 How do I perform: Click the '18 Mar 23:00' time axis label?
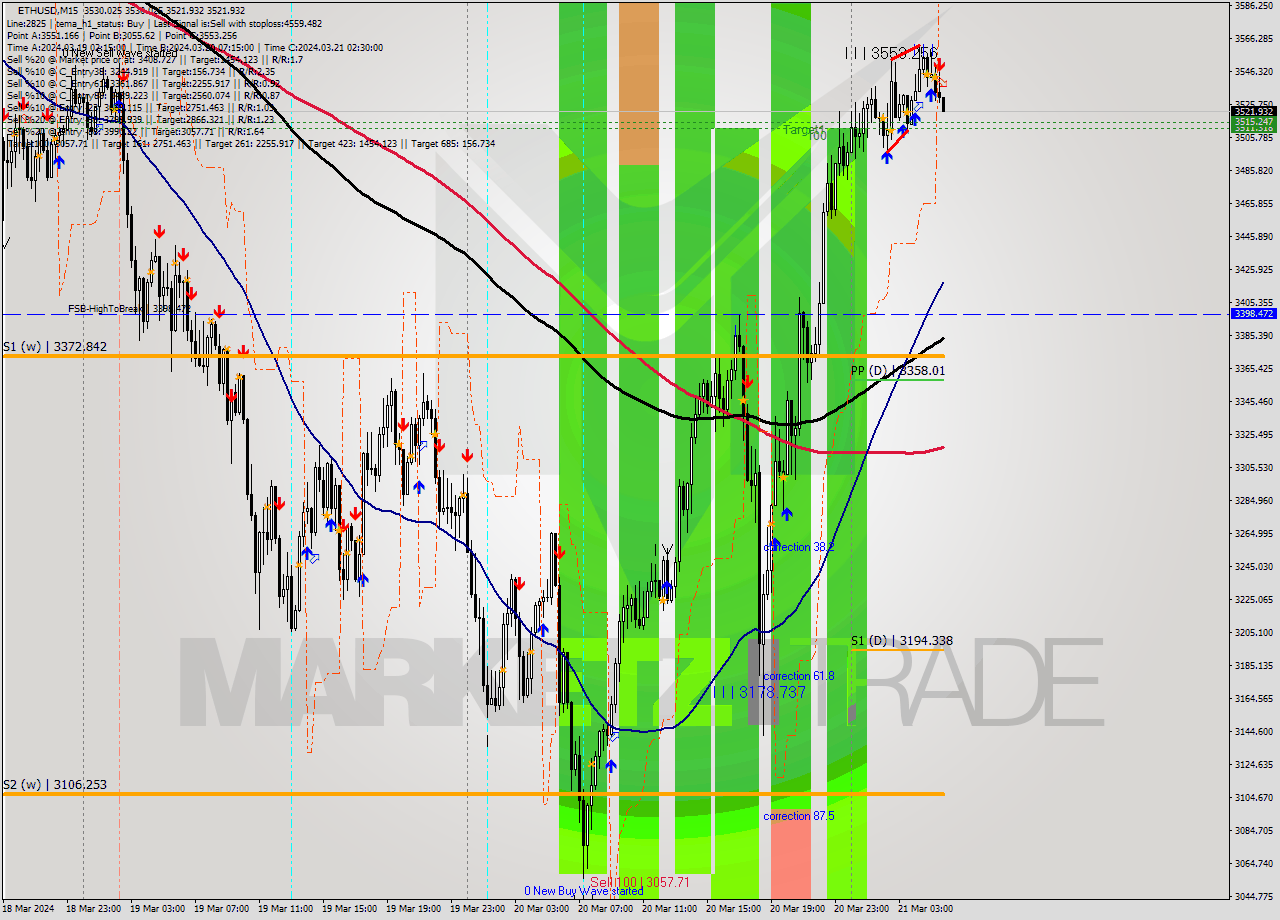point(95,909)
